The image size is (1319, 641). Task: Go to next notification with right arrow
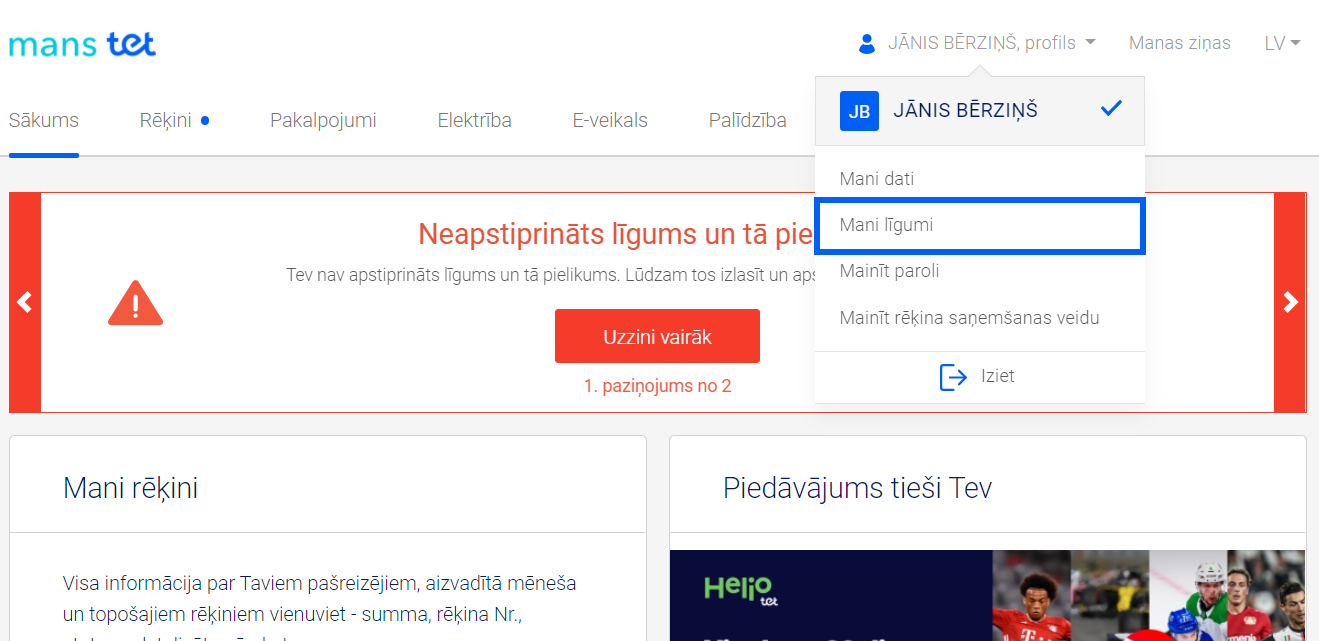pyautogui.click(x=1290, y=302)
